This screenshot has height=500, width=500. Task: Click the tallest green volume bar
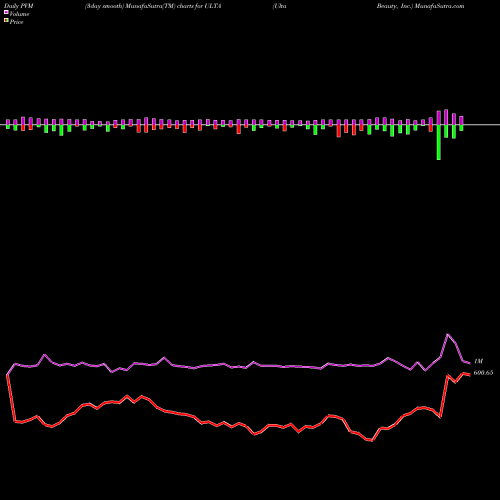coord(439,142)
